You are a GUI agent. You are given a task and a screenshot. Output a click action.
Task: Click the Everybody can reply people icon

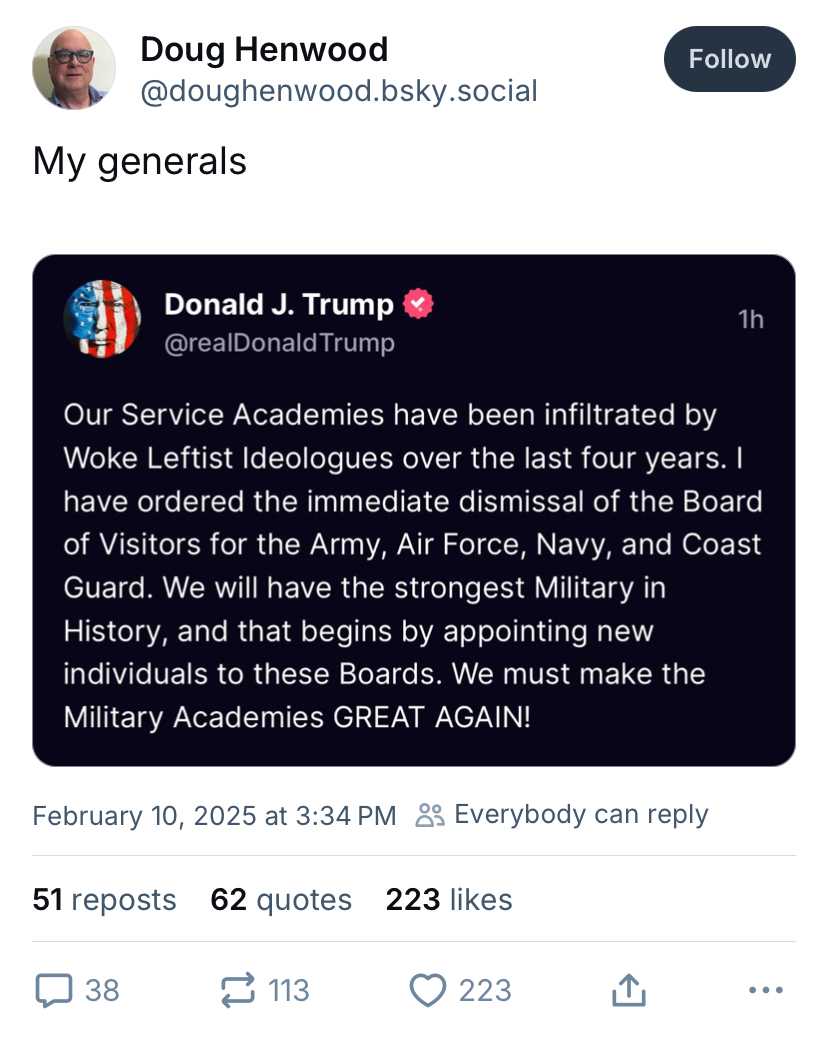click(x=430, y=815)
